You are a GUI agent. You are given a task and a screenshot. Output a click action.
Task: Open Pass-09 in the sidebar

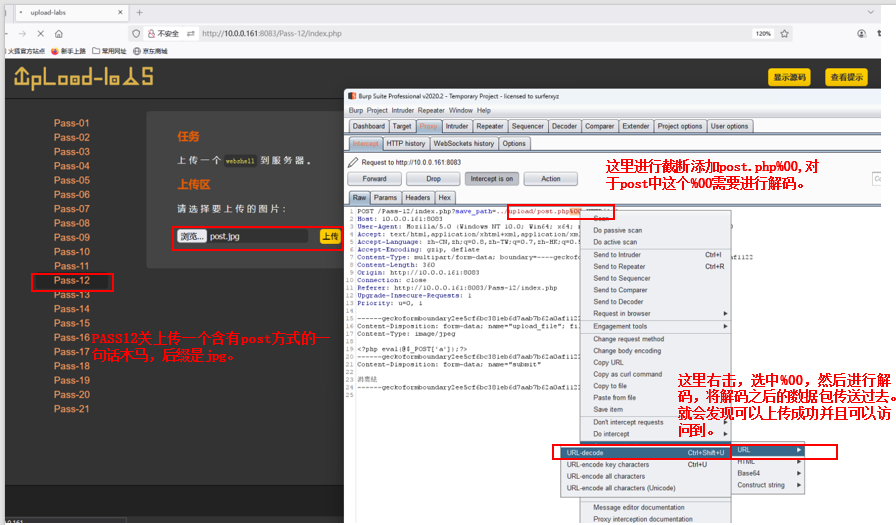71,237
